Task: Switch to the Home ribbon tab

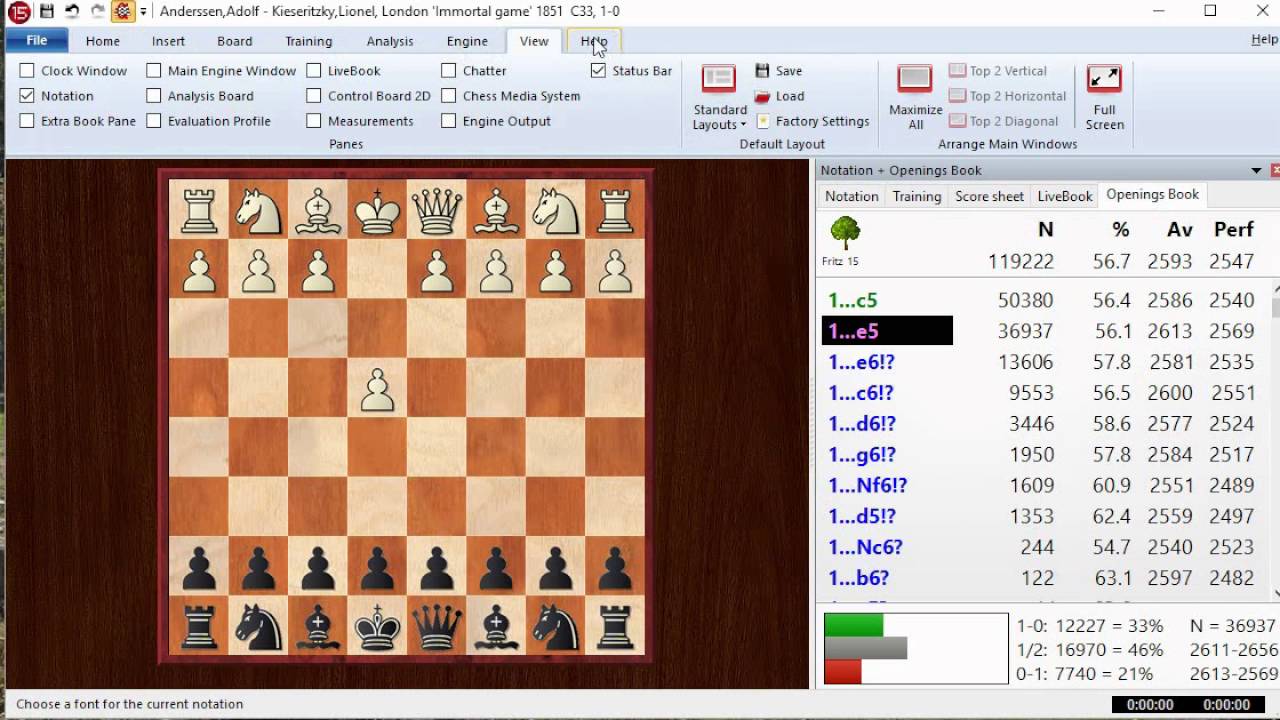Action: click(x=102, y=41)
